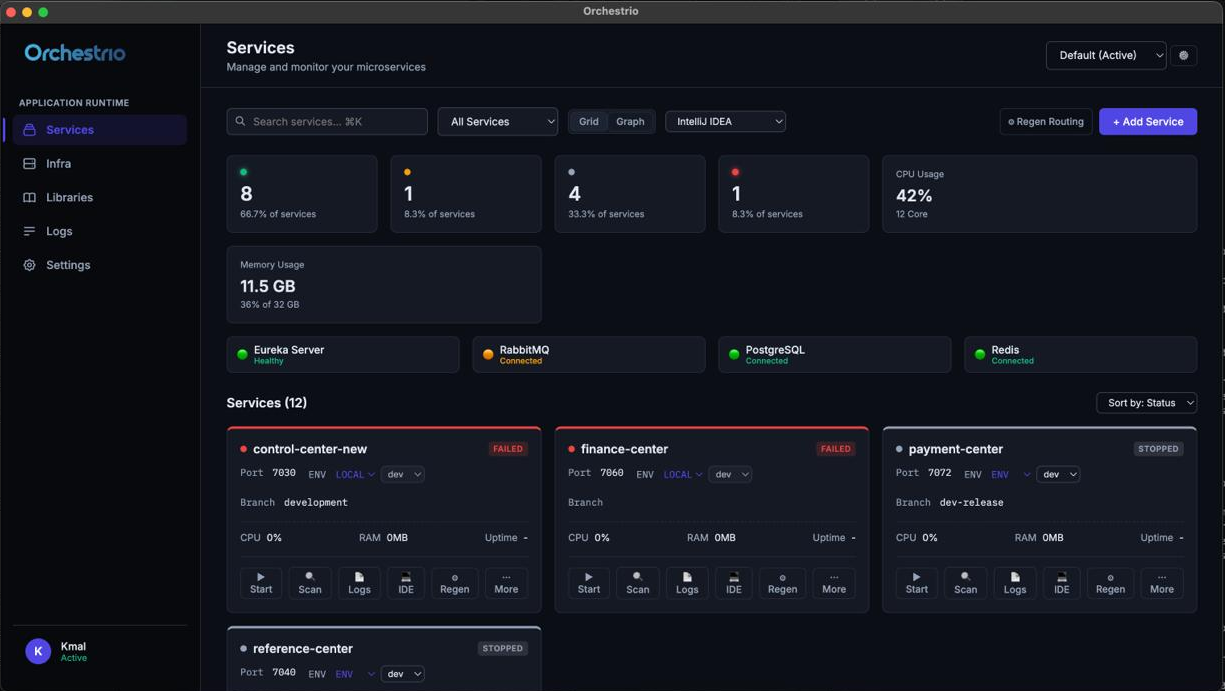
Task: Open dev profile dropdown on control-center-new
Action: click(x=403, y=475)
